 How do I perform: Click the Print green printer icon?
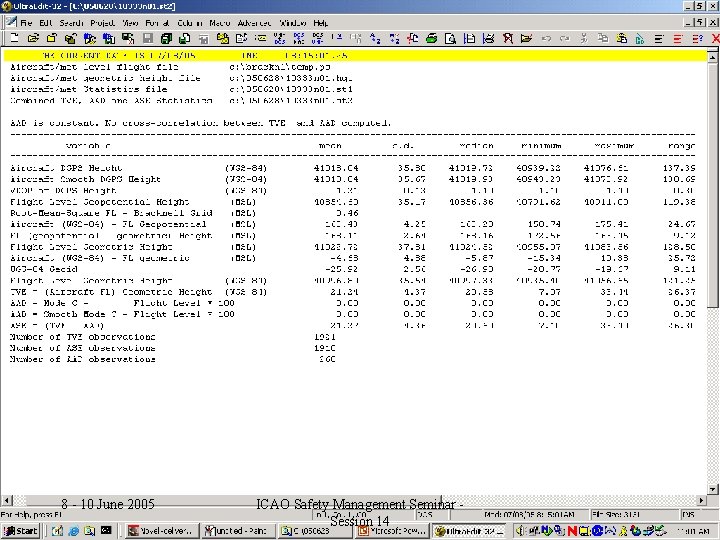click(431, 39)
